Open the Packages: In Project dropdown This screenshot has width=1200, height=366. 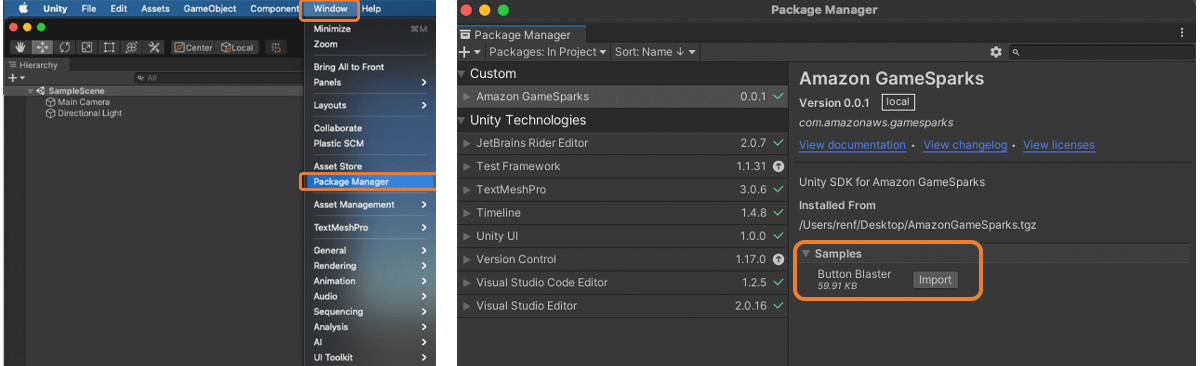[547, 51]
